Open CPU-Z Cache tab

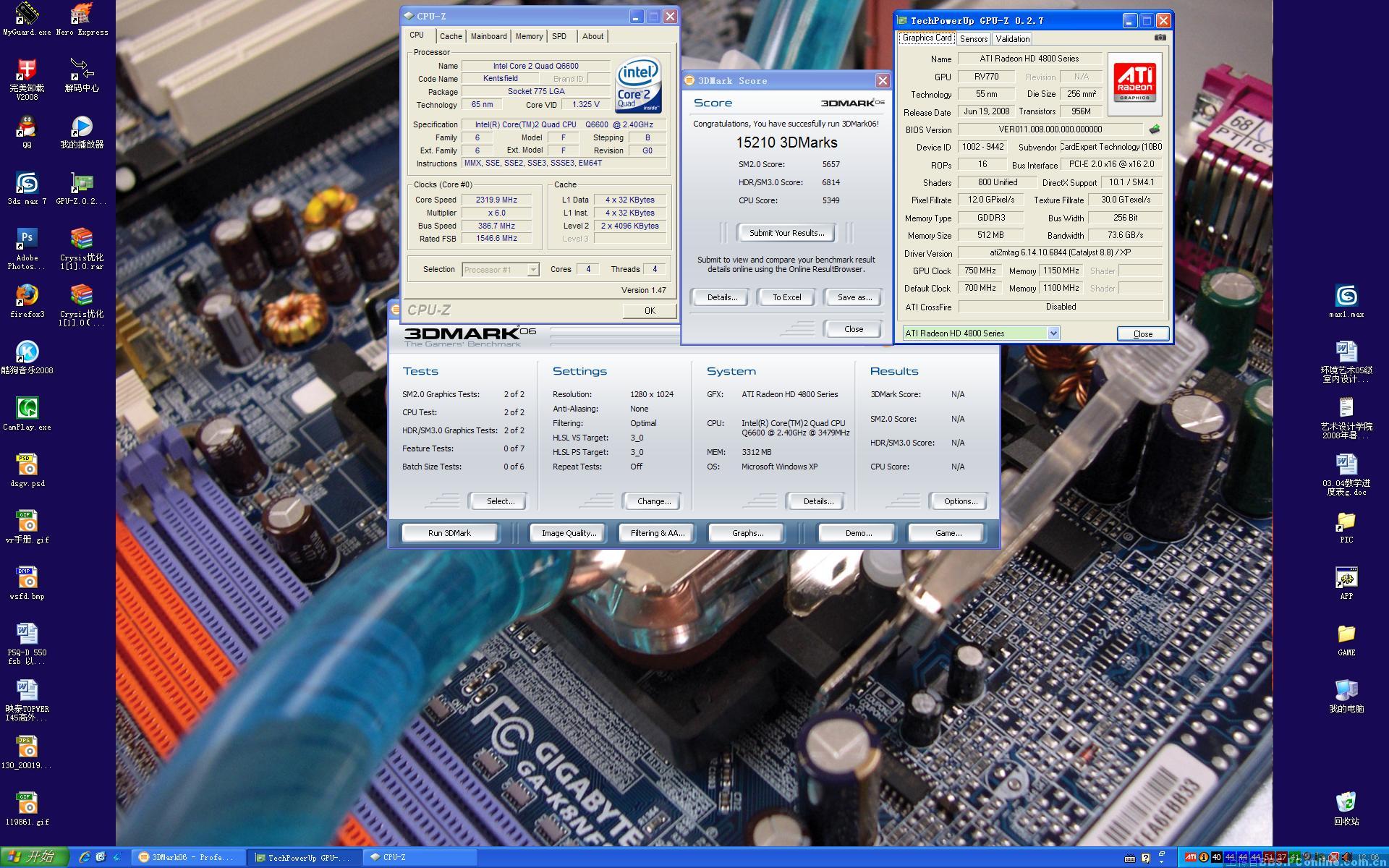(x=451, y=36)
